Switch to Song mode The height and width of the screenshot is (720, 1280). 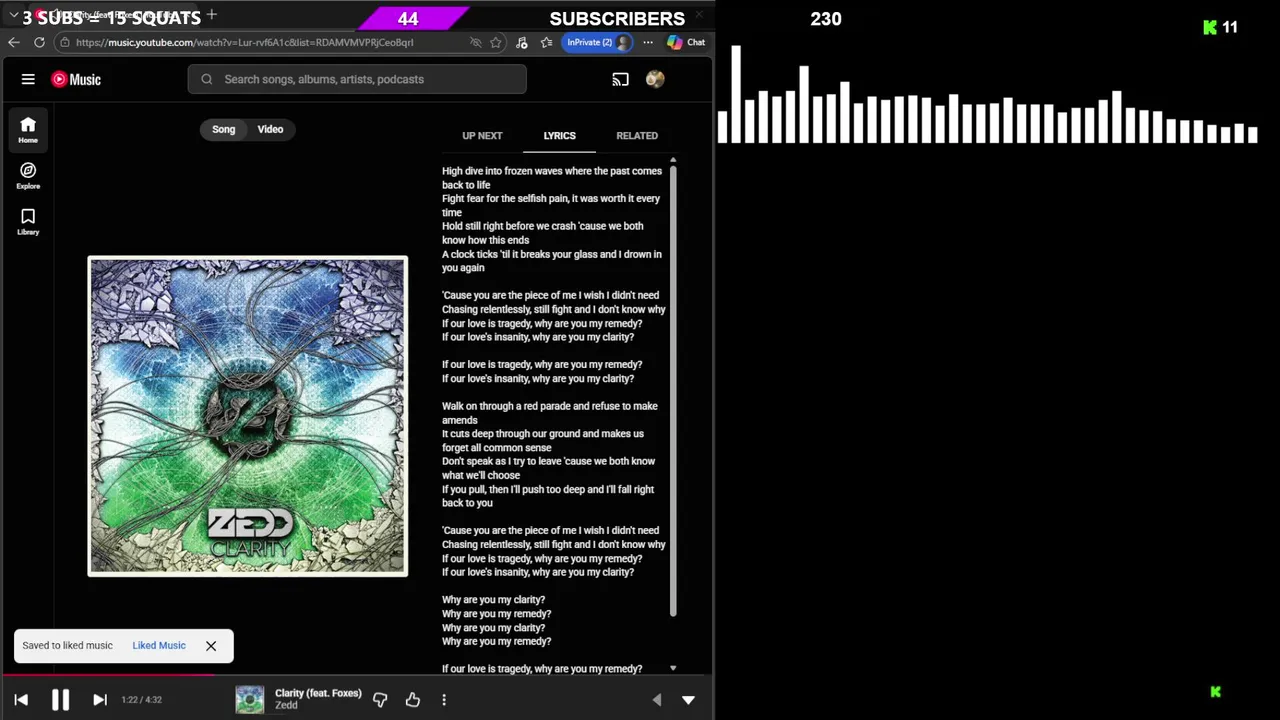pos(223,129)
